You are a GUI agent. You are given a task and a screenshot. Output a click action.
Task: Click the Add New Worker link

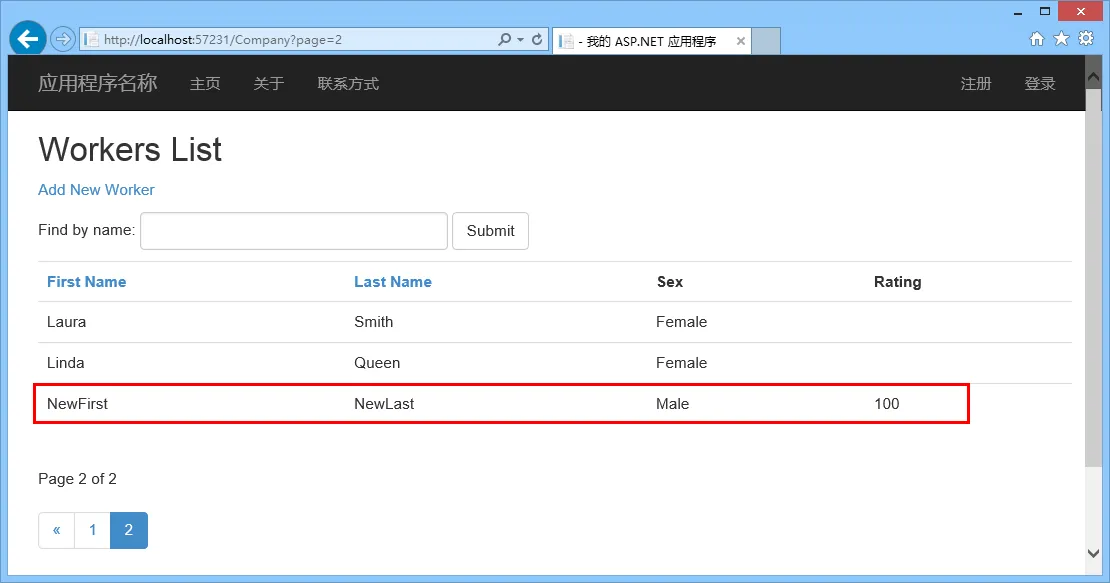[96, 190]
